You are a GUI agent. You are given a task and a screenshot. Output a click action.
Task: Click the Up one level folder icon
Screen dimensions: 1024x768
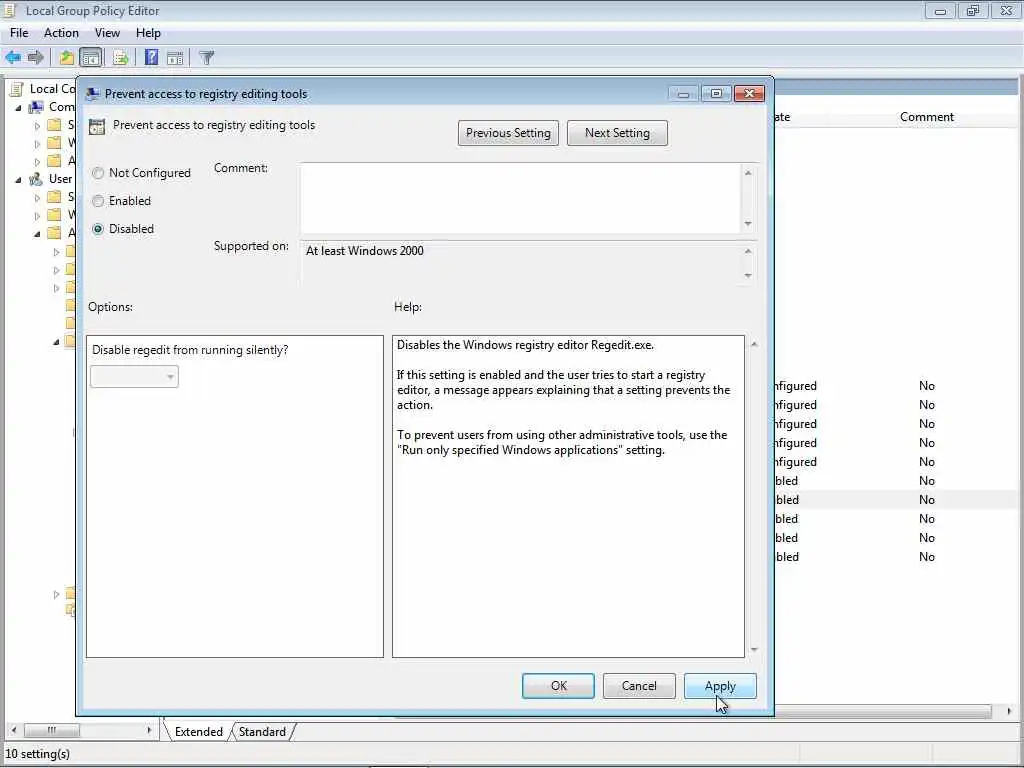66,57
